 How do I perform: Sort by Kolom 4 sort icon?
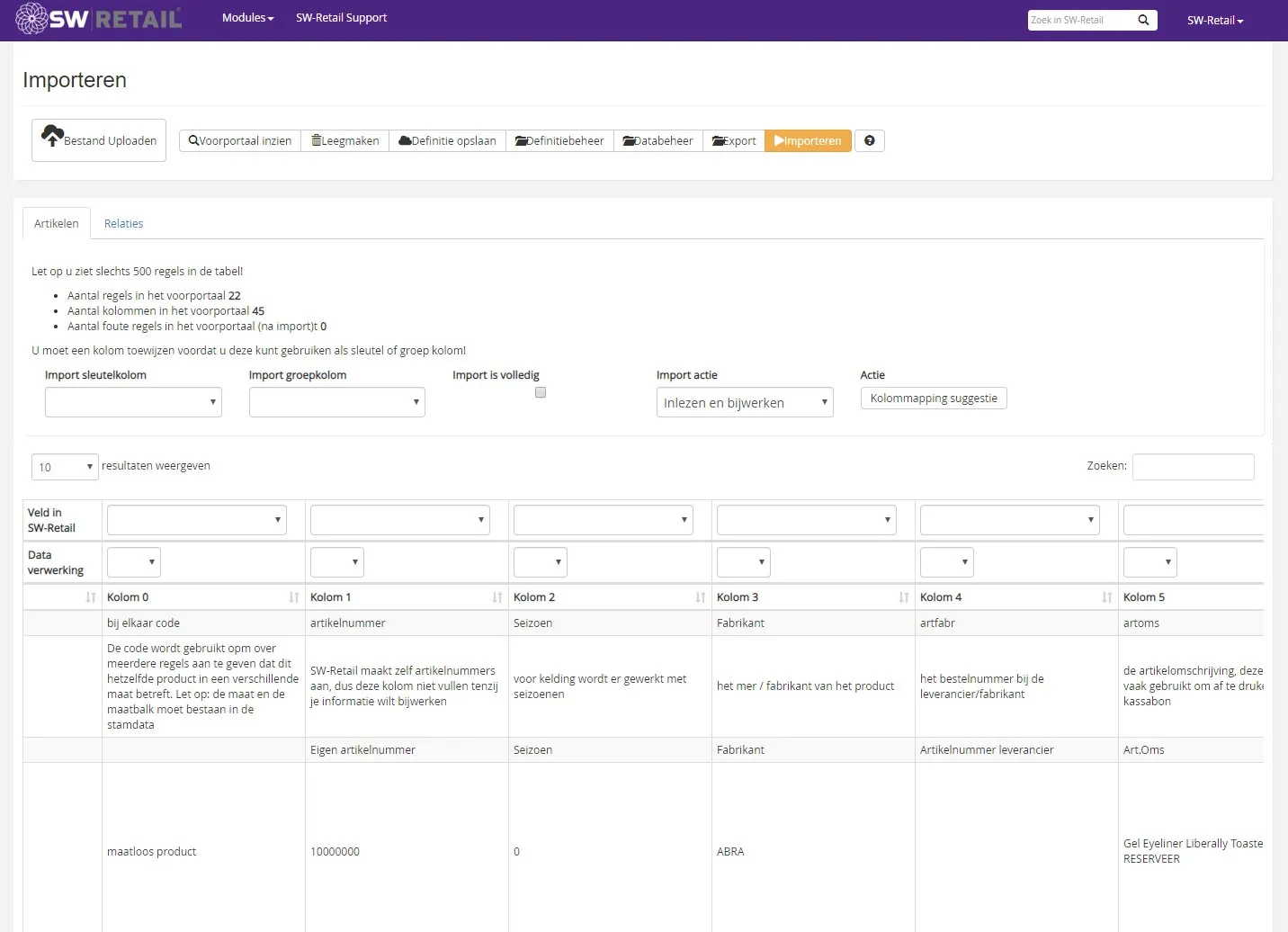1106,597
